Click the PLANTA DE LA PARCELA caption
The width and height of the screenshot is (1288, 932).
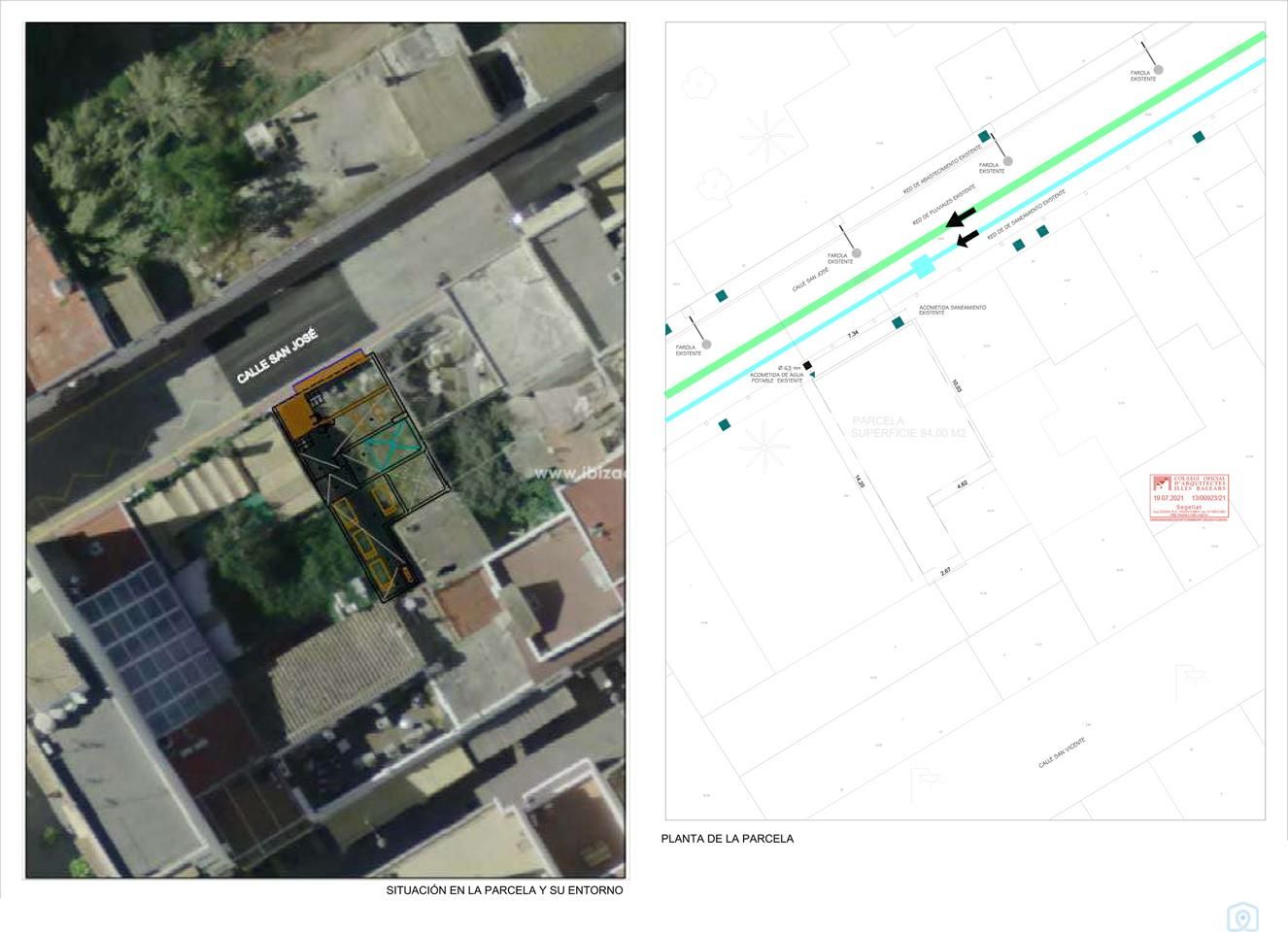pos(727,839)
